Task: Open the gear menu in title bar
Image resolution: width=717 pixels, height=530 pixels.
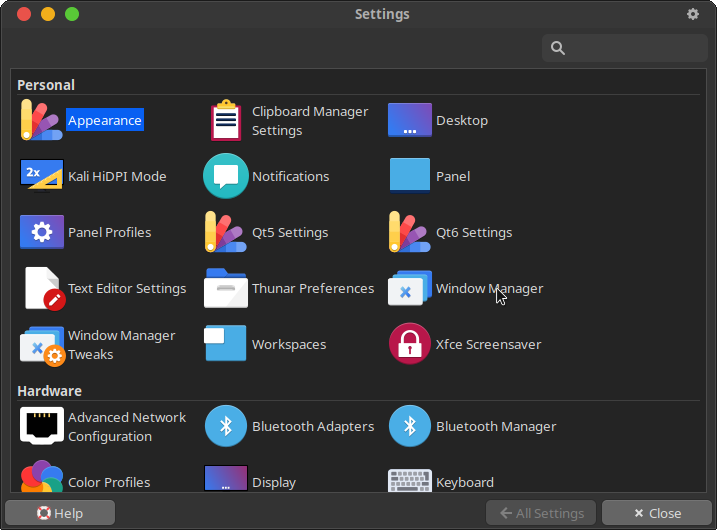Action: pyautogui.click(x=693, y=14)
